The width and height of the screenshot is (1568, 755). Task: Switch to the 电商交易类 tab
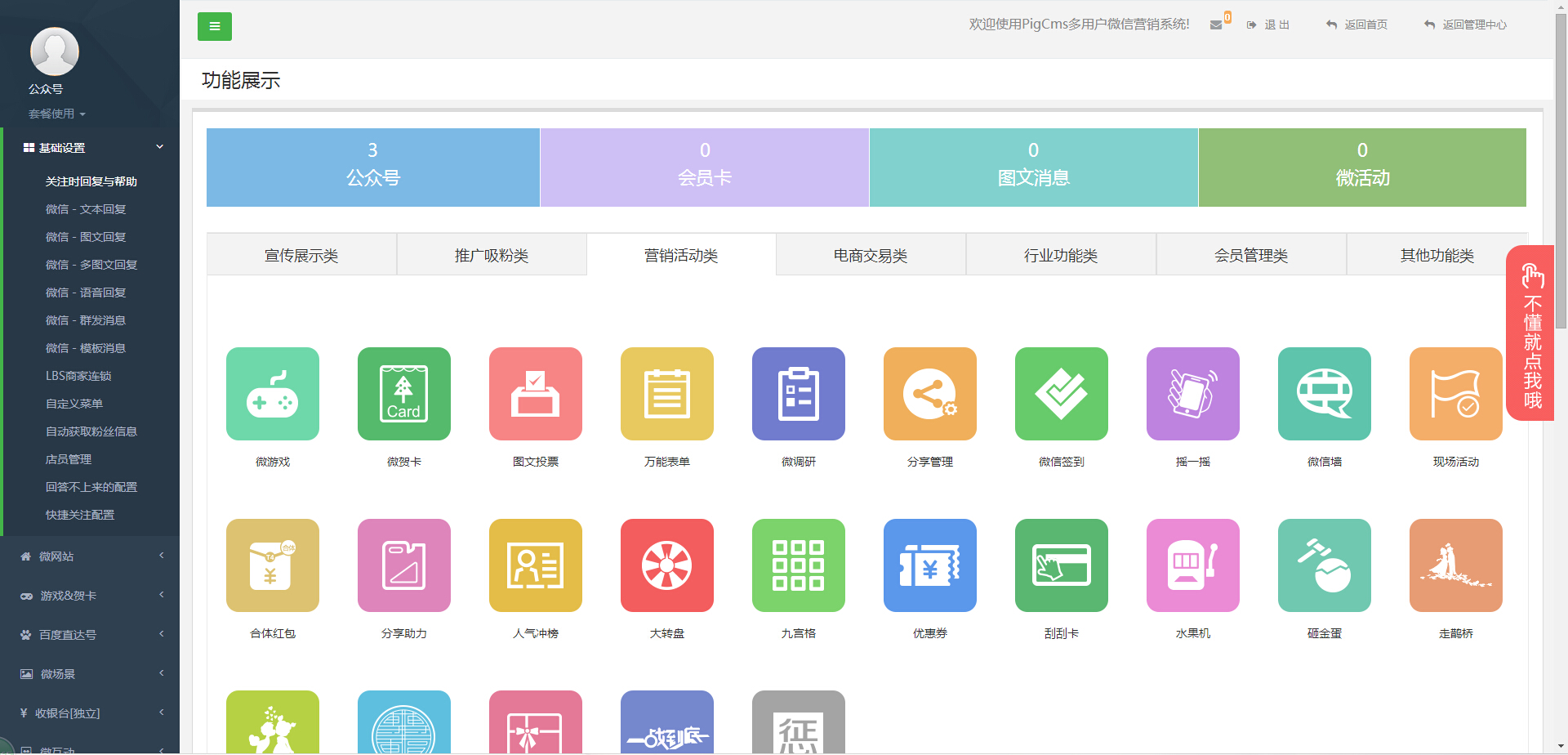click(x=871, y=256)
